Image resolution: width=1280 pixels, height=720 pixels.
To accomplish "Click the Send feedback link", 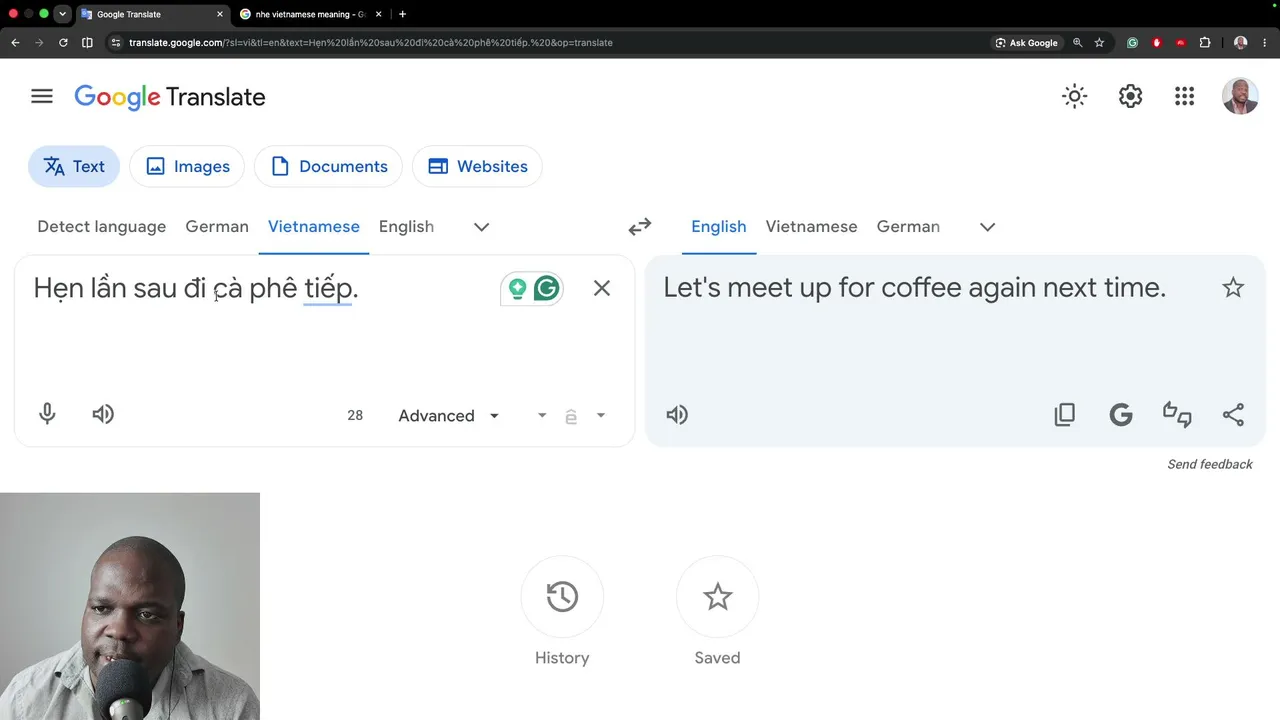I will pos(1210,464).
